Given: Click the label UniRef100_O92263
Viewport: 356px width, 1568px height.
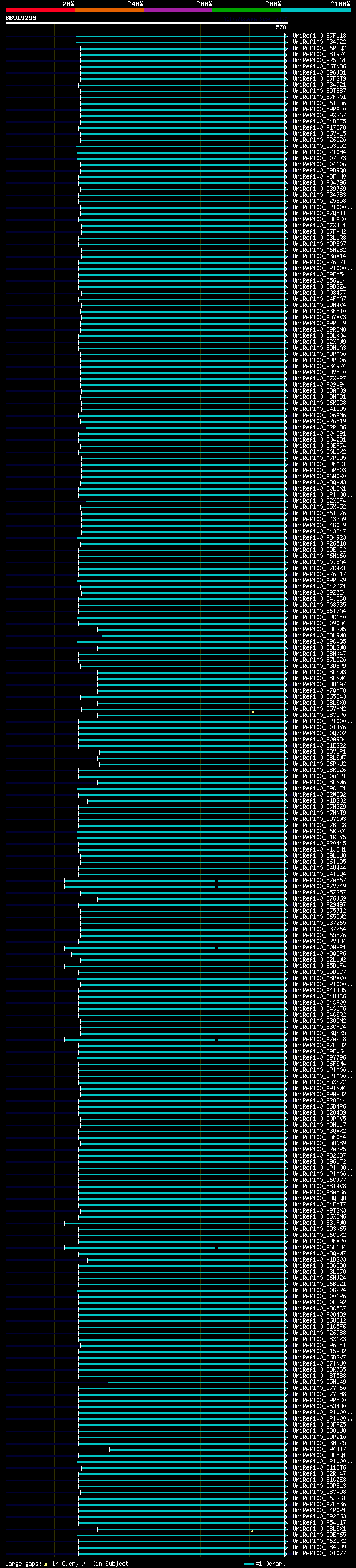Looking at the screenshot, I should [319, 1516].
